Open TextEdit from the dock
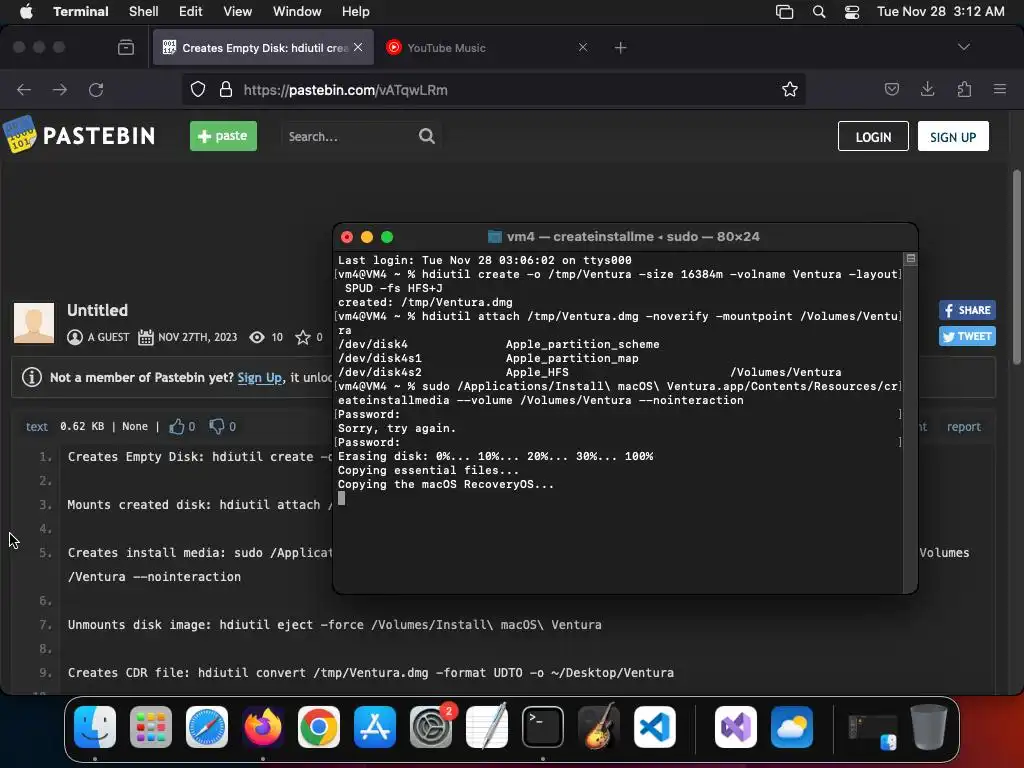Image resolution: width=1024 pixels, height=768 pixels. pyautogui.click(x=487, y=726)
